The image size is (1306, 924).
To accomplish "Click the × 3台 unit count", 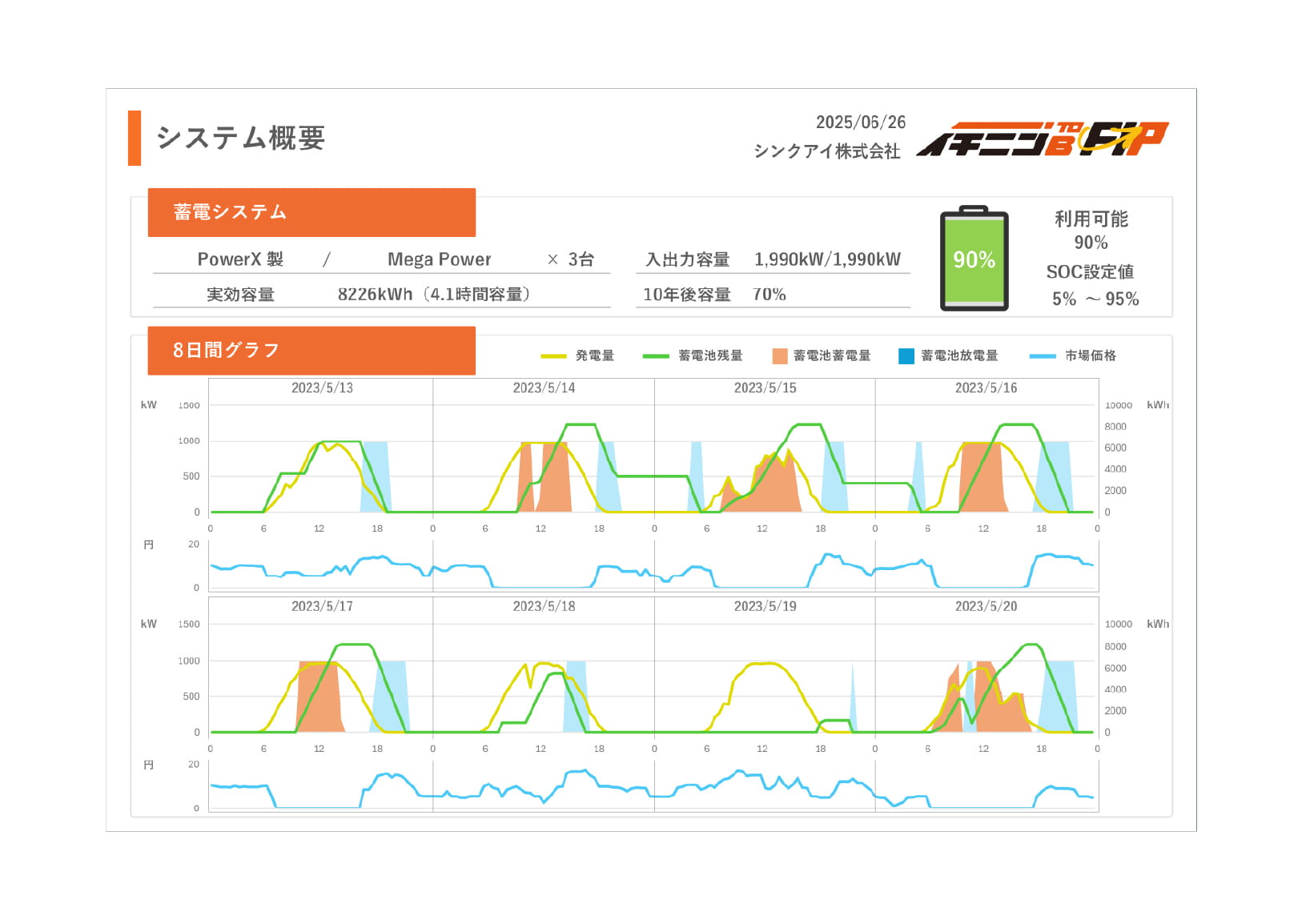I will [x=570, y=259].
